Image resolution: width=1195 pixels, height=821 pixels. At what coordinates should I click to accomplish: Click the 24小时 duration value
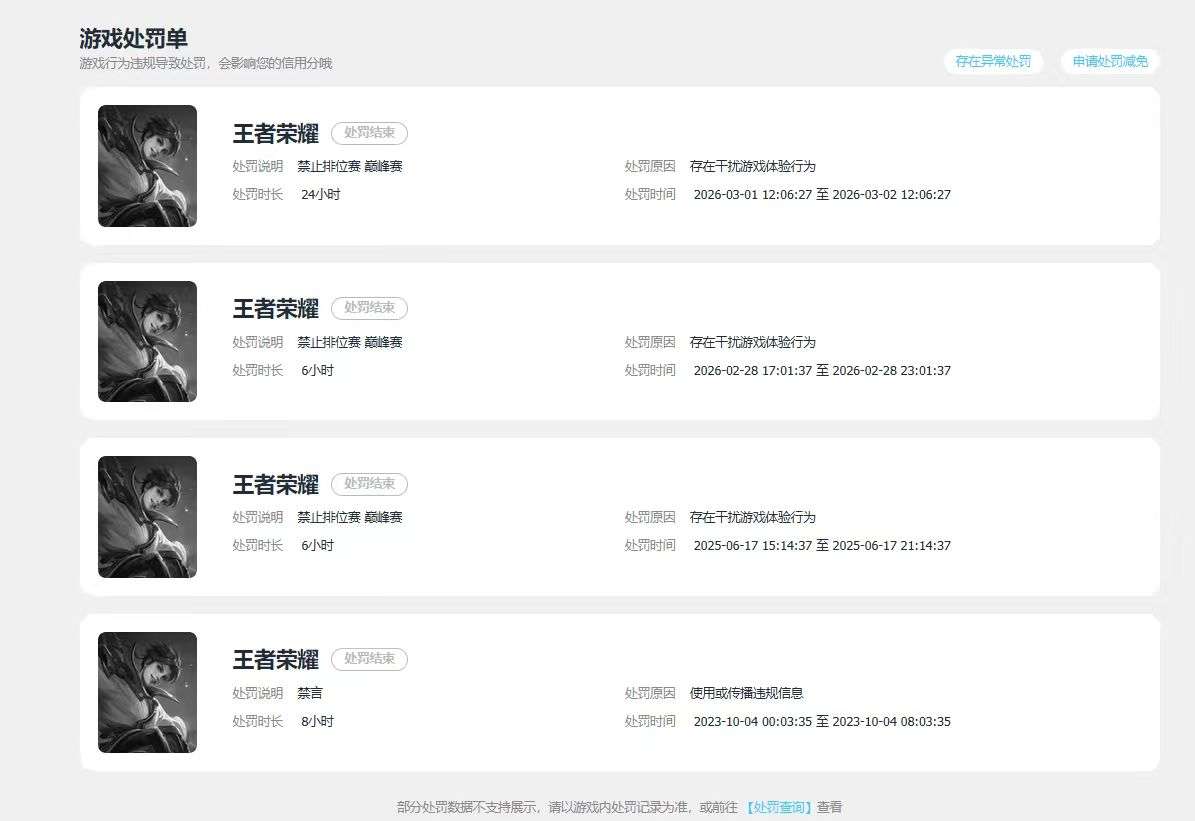pyautogui.click(x=321, y=194)
